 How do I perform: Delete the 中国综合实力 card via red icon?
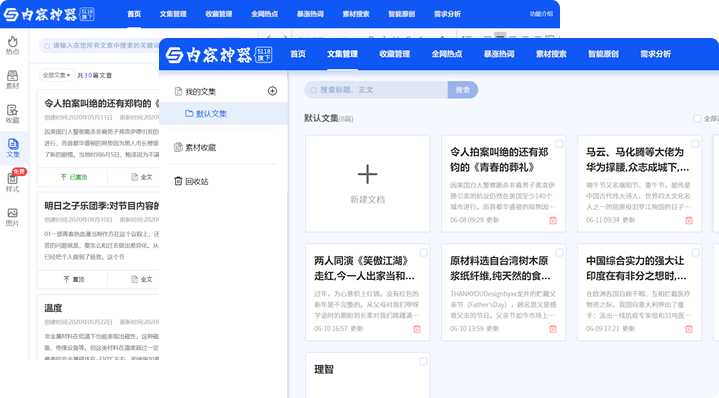coord(689,329)
